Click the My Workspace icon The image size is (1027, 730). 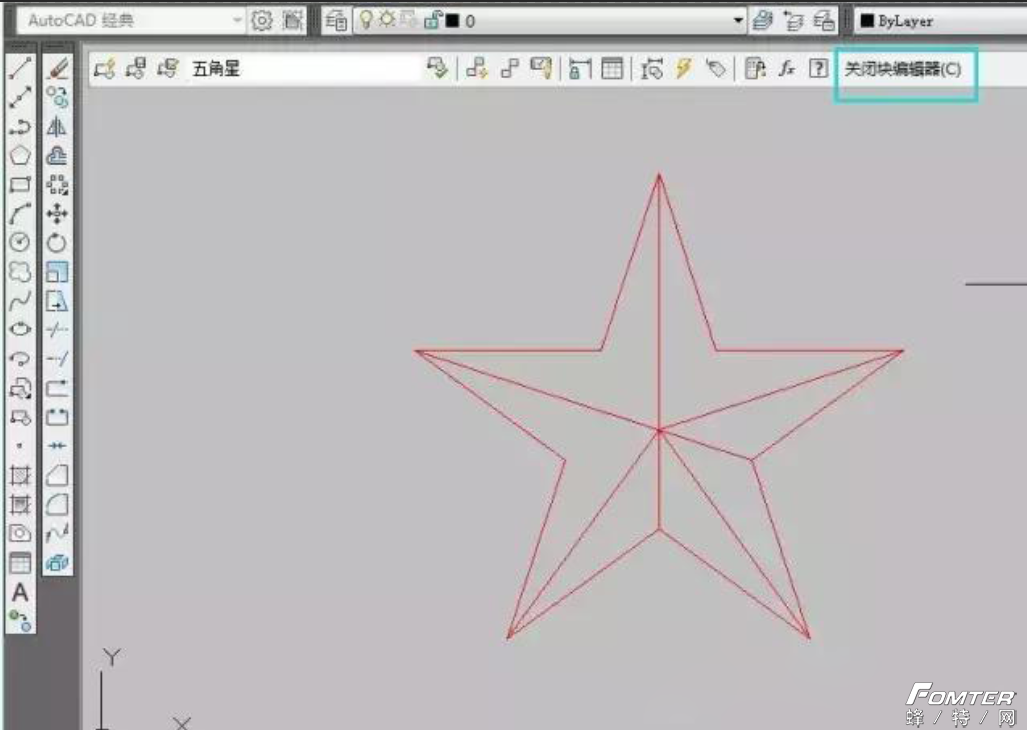tap(293, 21)
